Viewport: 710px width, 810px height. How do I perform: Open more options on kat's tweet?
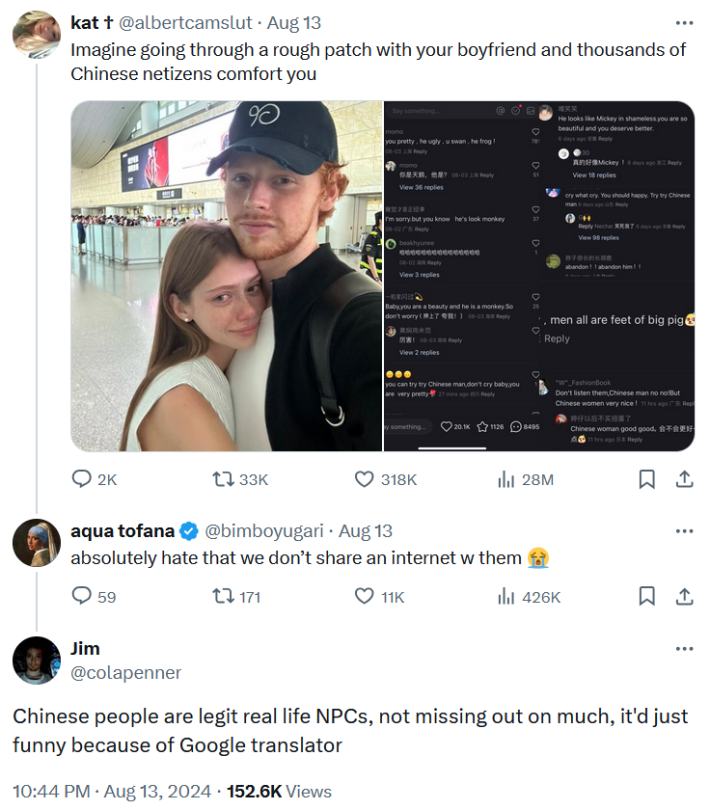click(x=684, y=23)
